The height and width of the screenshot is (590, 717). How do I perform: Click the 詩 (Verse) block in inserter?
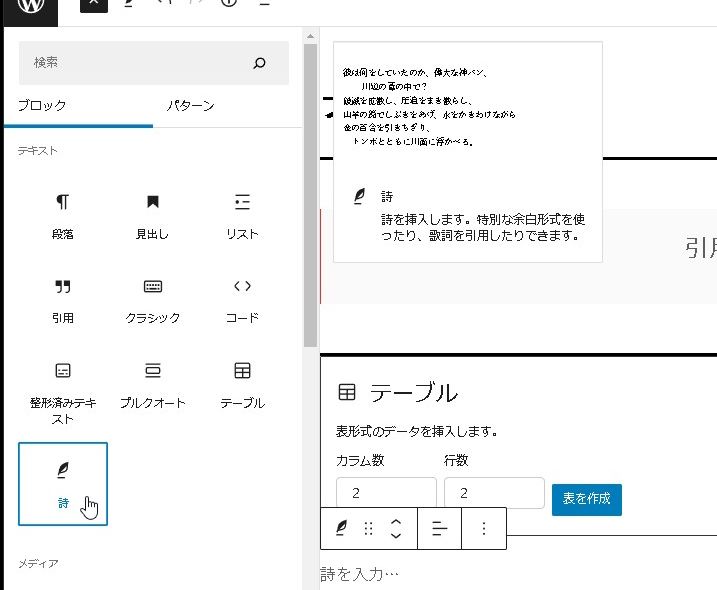(63, 484)
